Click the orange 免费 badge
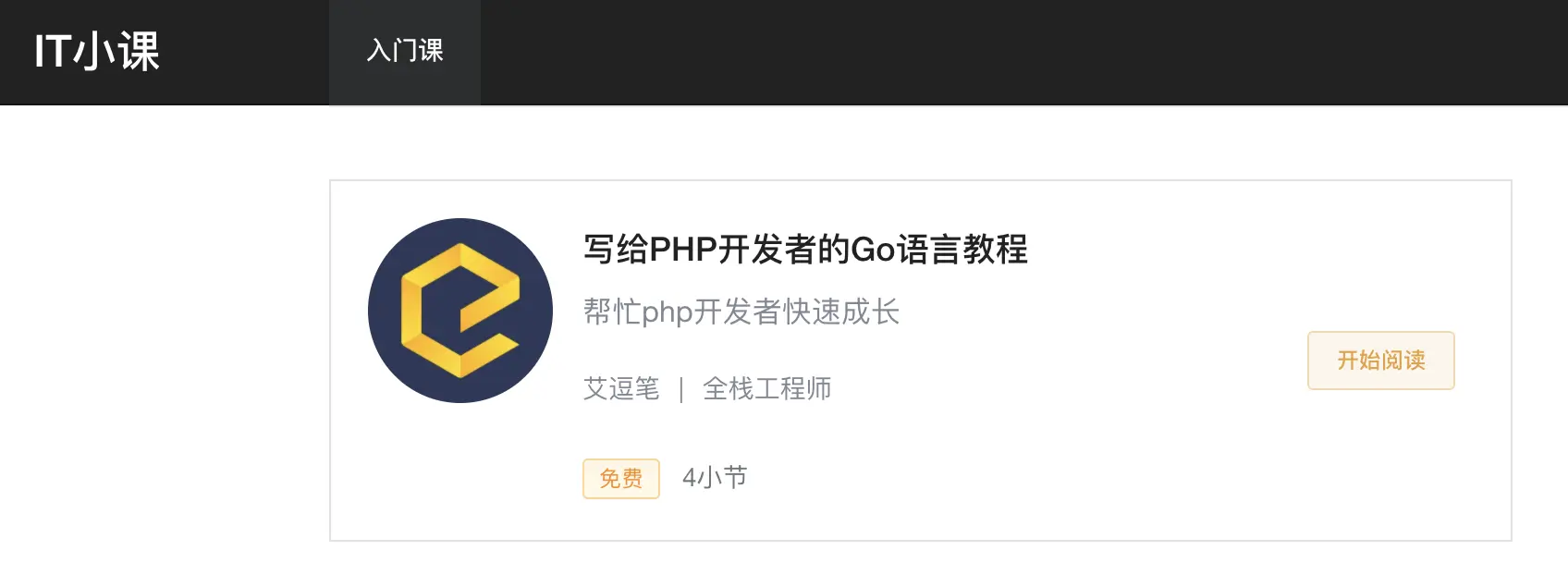Screen dimensions: 1568x575 pos(621,479)
